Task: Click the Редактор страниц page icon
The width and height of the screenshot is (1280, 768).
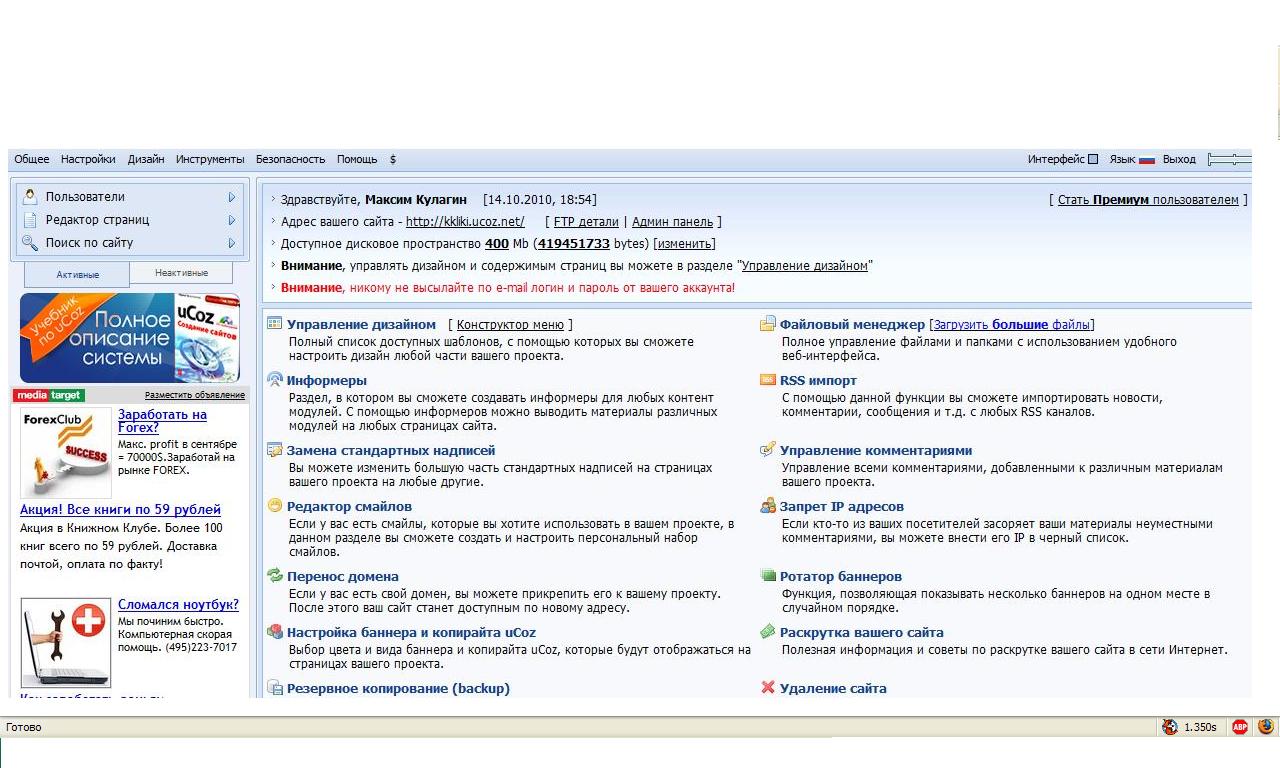Action: pos(30,220)
